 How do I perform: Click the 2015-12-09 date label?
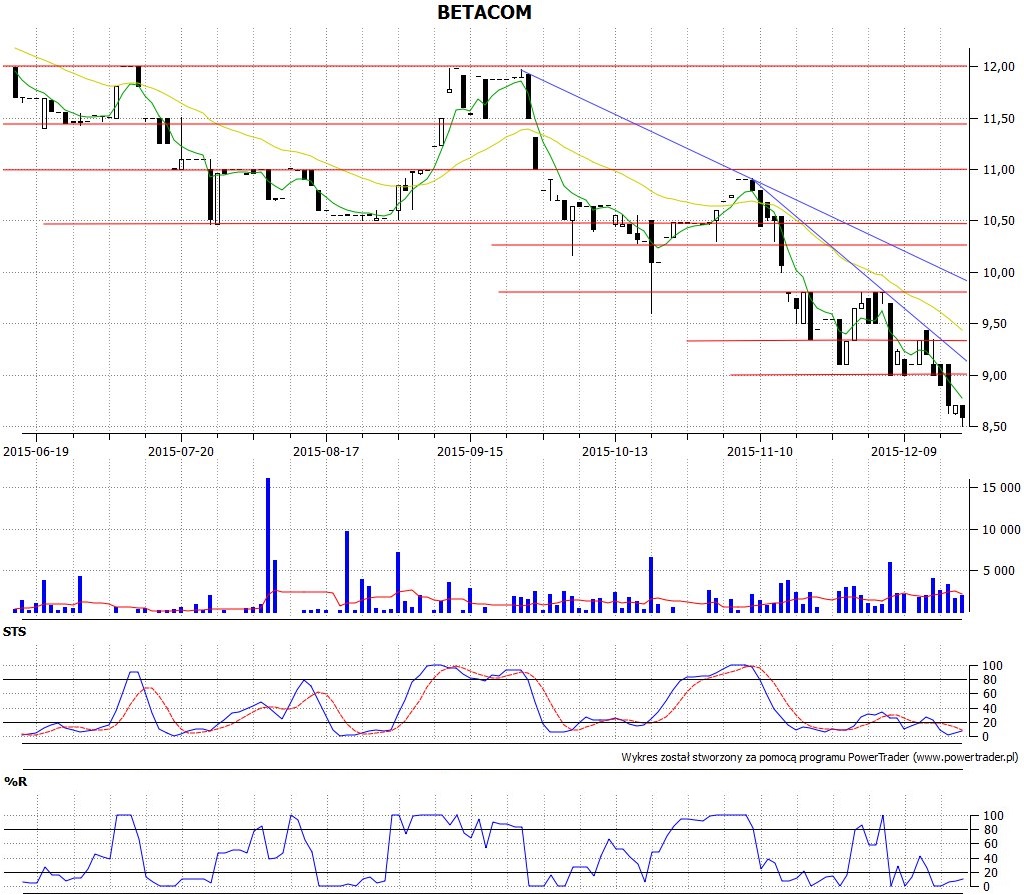(x=904, y=451)
